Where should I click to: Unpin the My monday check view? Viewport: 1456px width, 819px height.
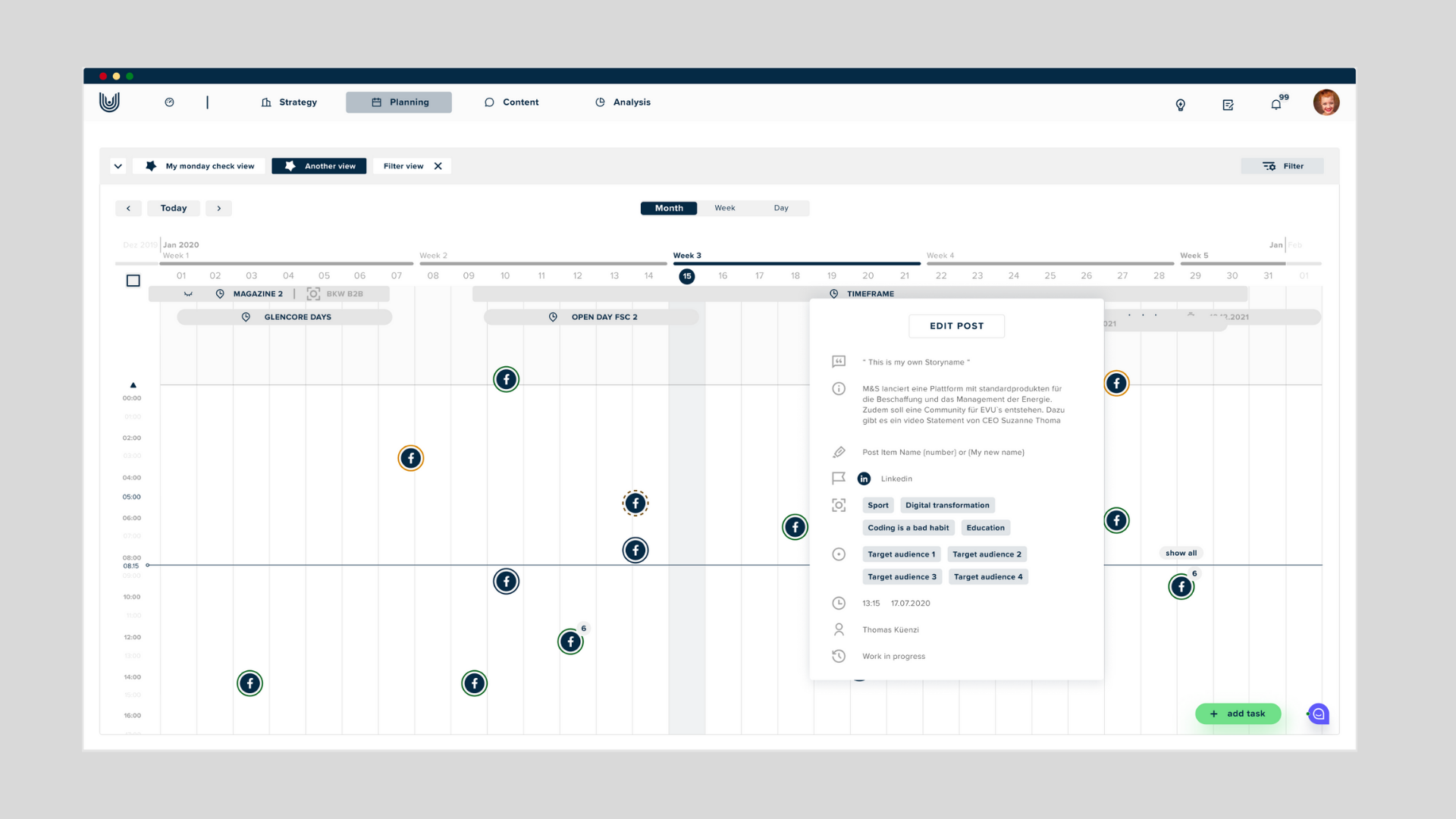click(152, 165)
